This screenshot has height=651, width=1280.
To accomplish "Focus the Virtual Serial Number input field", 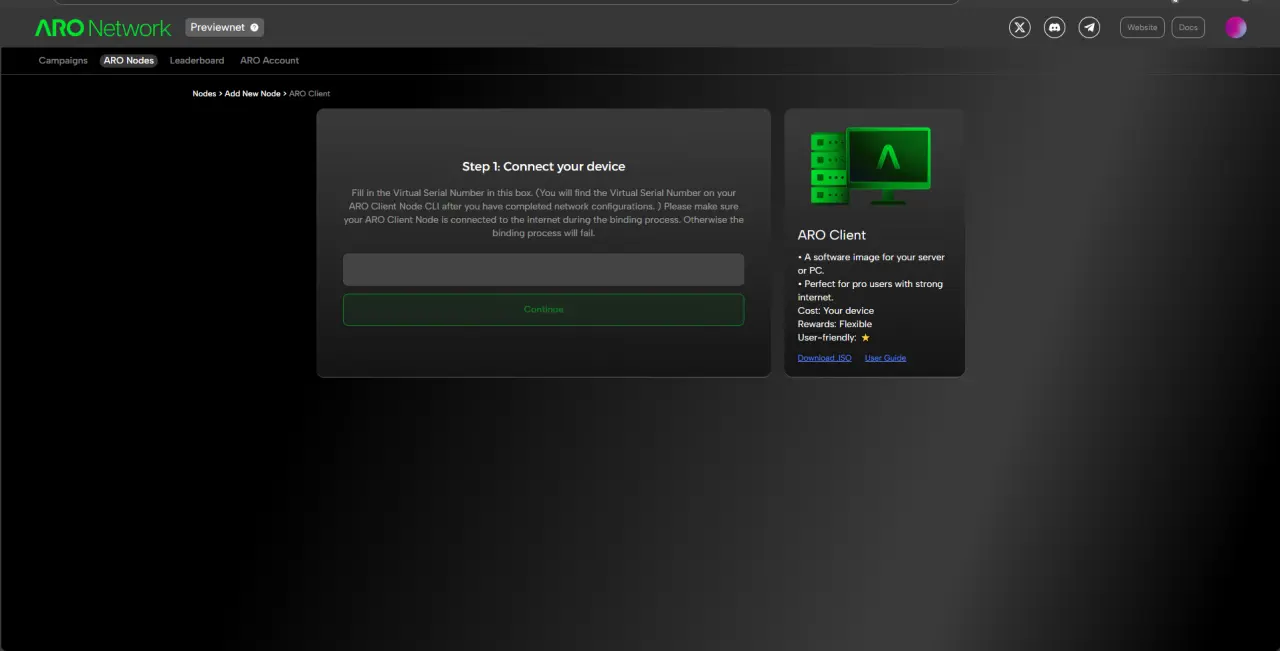I will [543, 270].
